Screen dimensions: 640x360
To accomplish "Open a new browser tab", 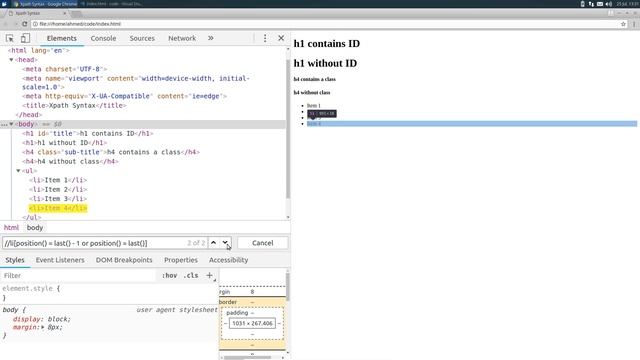I will (76, 13).
